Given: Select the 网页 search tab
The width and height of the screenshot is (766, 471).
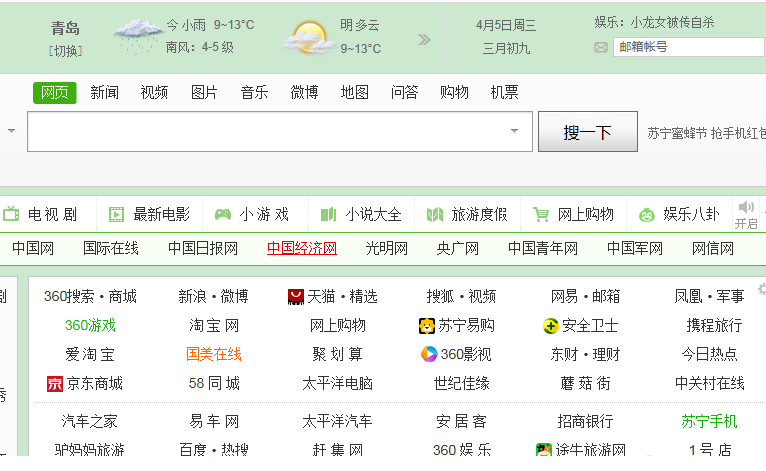Looking at the screenshot, I should click(55, 92).
